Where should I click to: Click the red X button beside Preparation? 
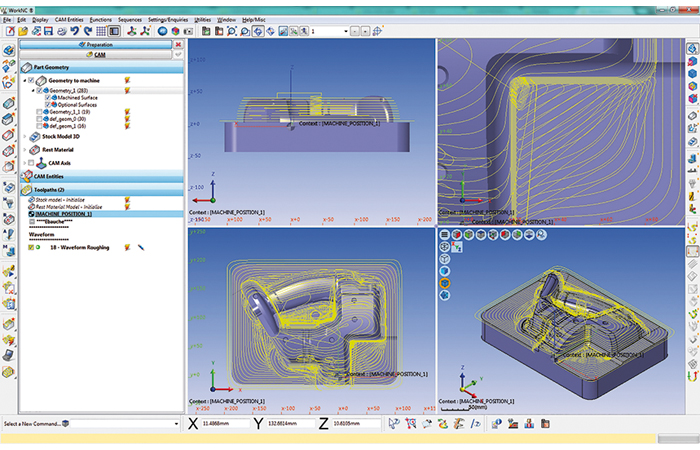pos(178,45)
